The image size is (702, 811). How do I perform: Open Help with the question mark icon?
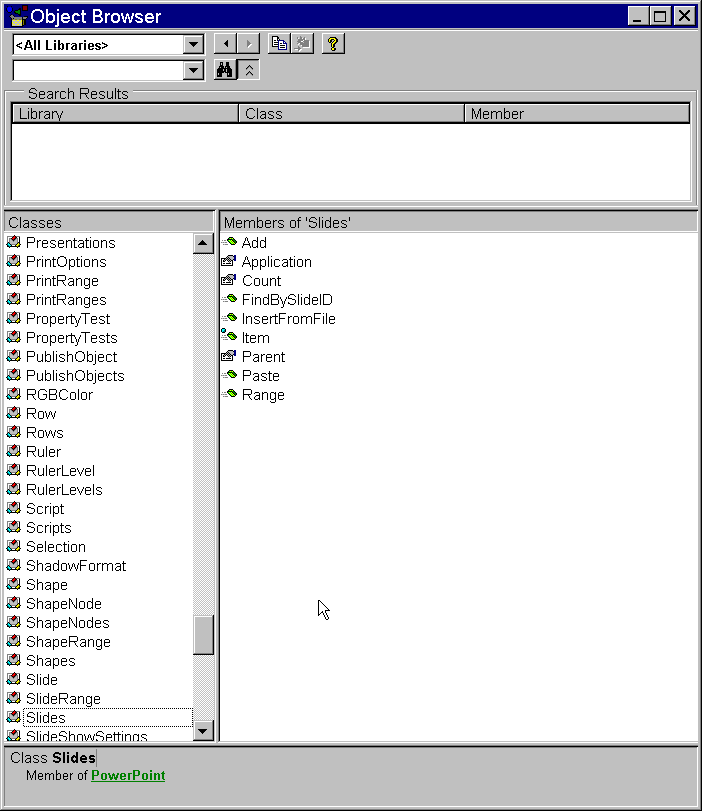point(333,44)
